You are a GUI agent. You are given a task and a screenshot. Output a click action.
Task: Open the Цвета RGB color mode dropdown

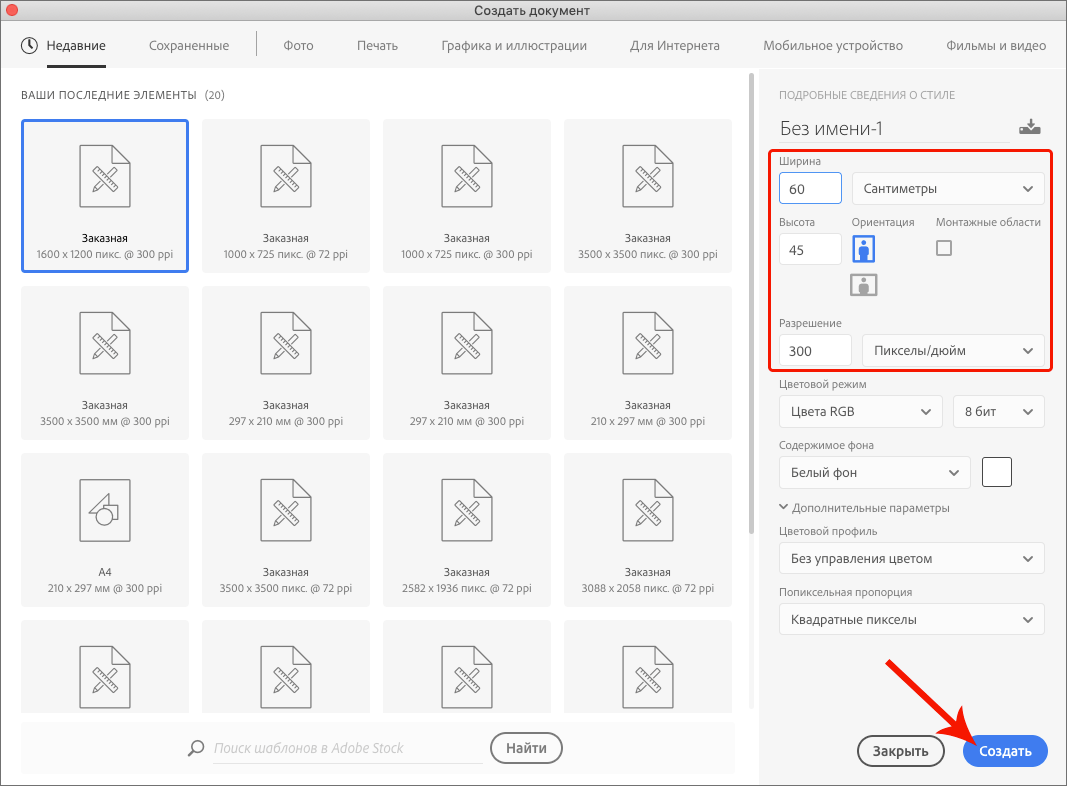860,411
